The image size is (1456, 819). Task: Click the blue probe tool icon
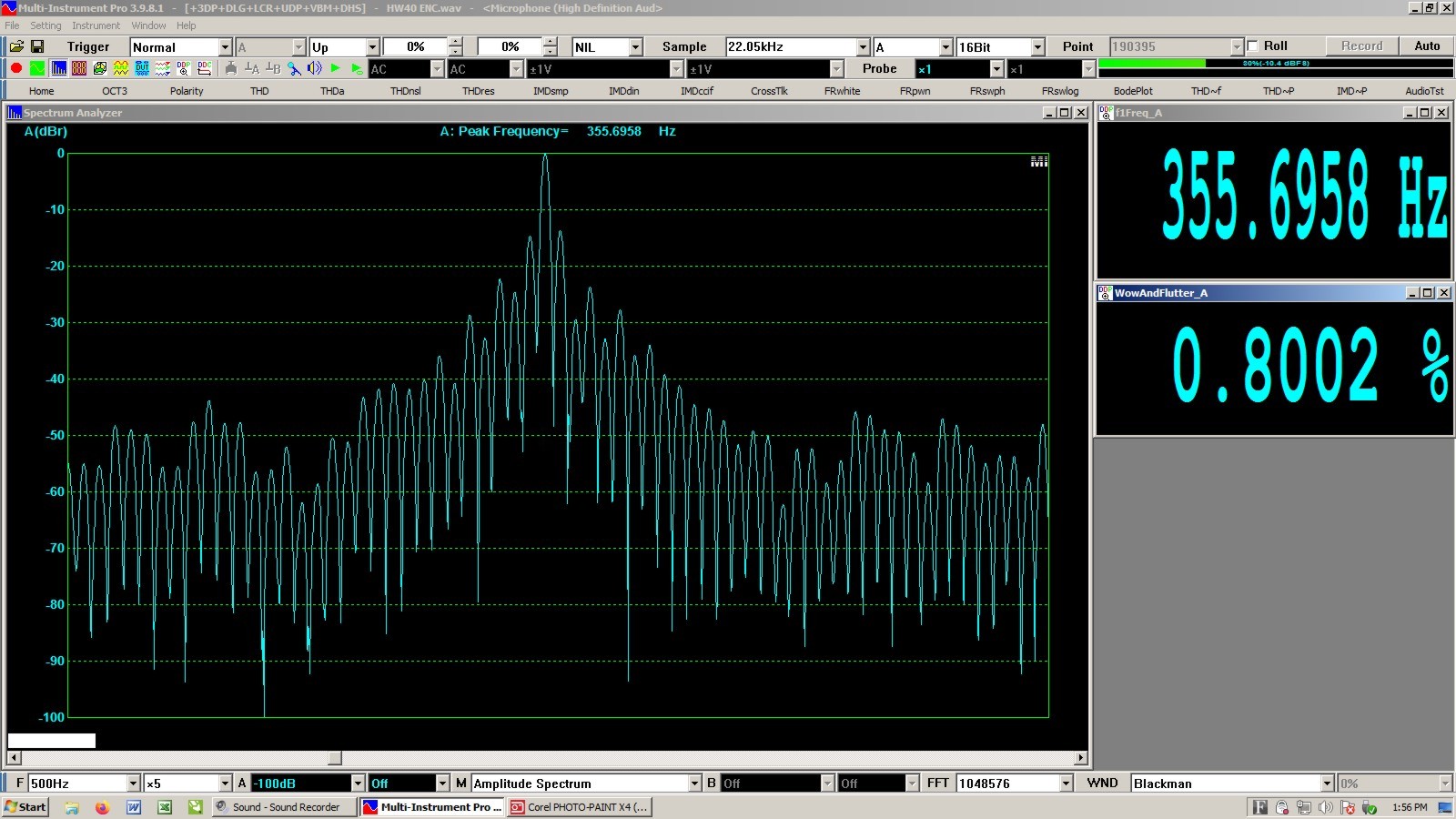[x=294, y=68]
